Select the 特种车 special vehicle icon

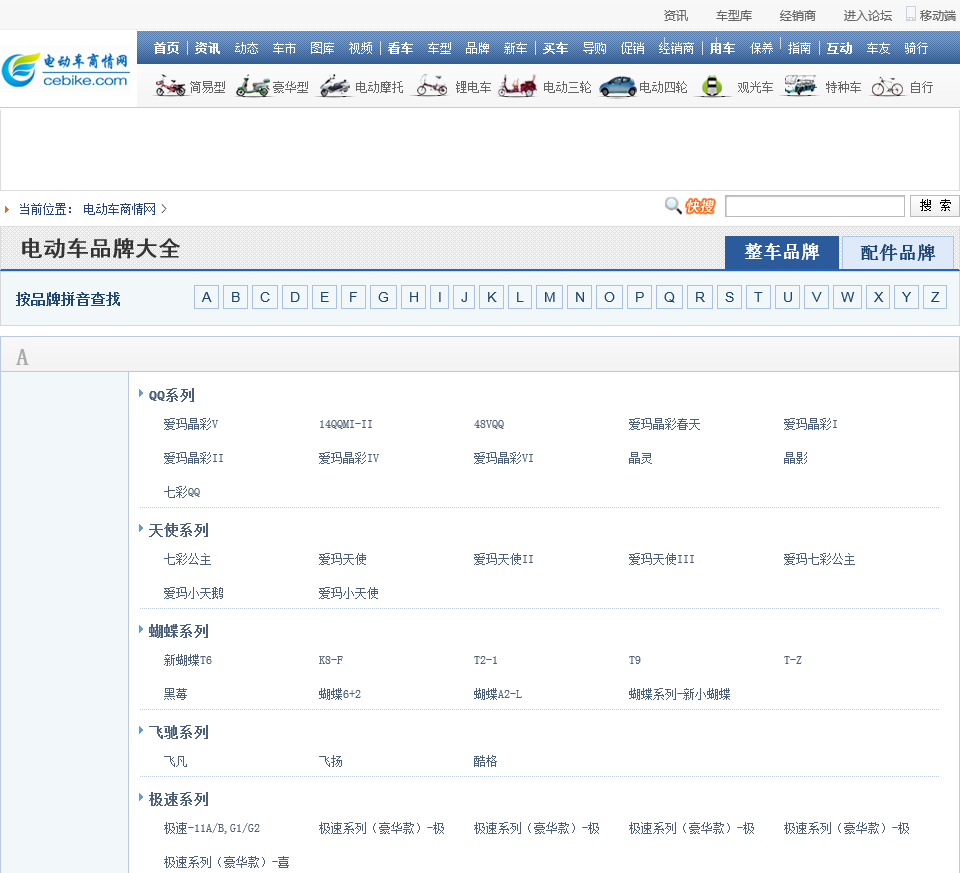click(800, 86)
